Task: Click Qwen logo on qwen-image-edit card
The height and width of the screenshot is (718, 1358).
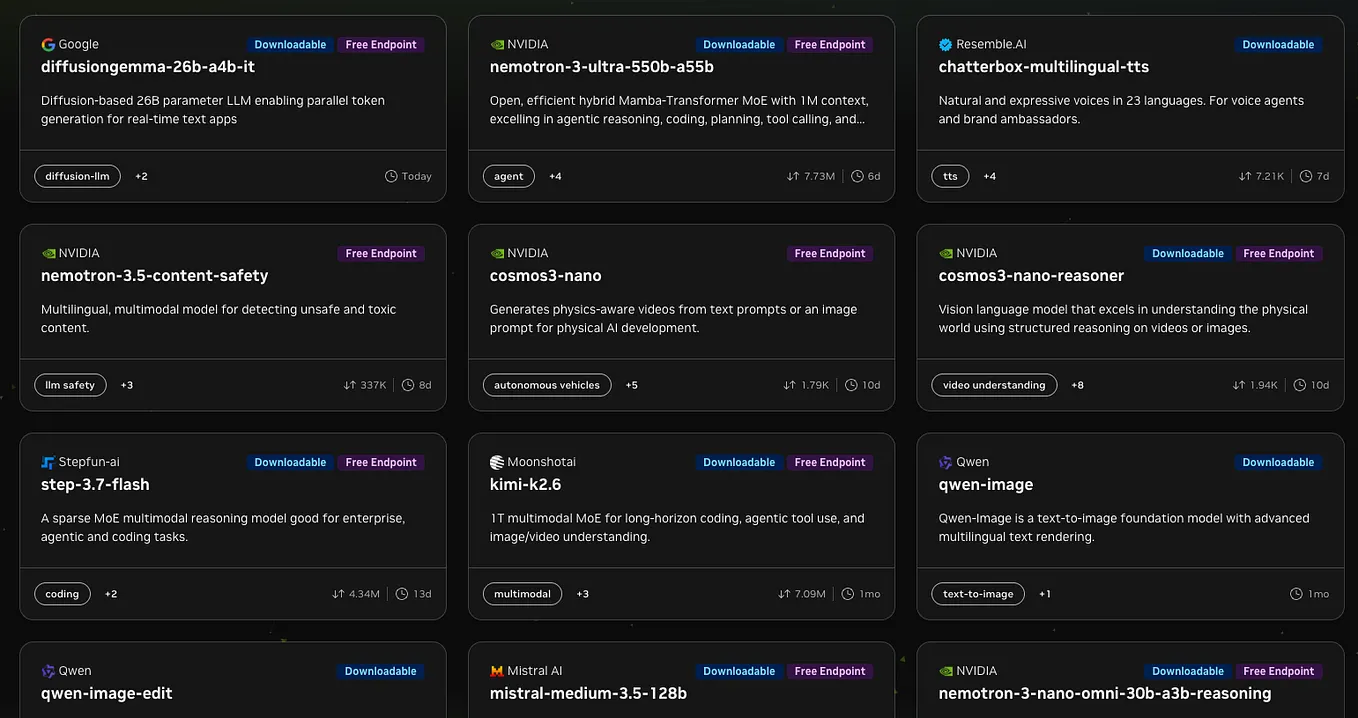Action: point(48,671)
